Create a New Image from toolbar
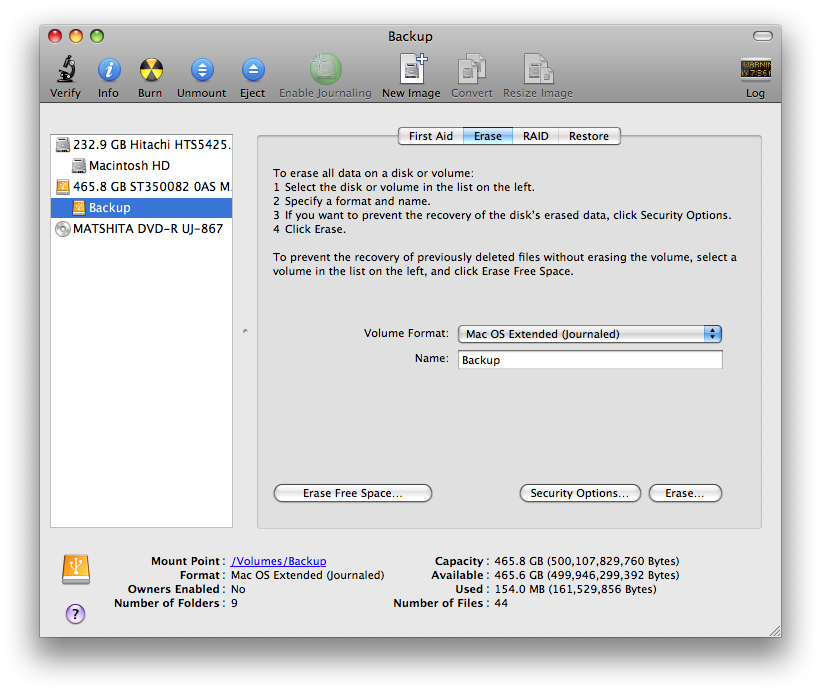Screen dimensions: 821x692 (x=411, y=70)
